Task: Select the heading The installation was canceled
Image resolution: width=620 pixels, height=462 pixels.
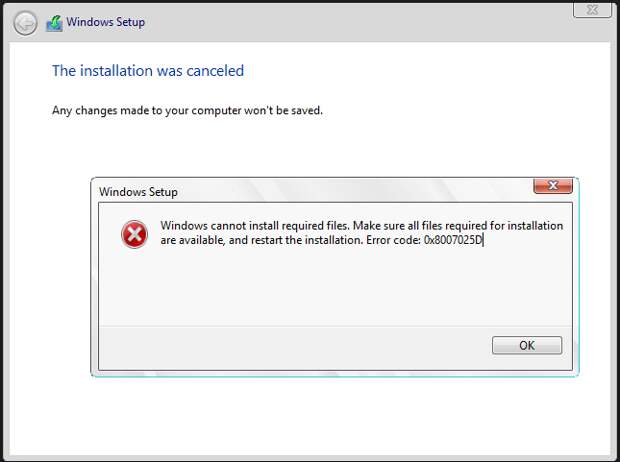Action: pyautogui.click(x=148, y=71)
